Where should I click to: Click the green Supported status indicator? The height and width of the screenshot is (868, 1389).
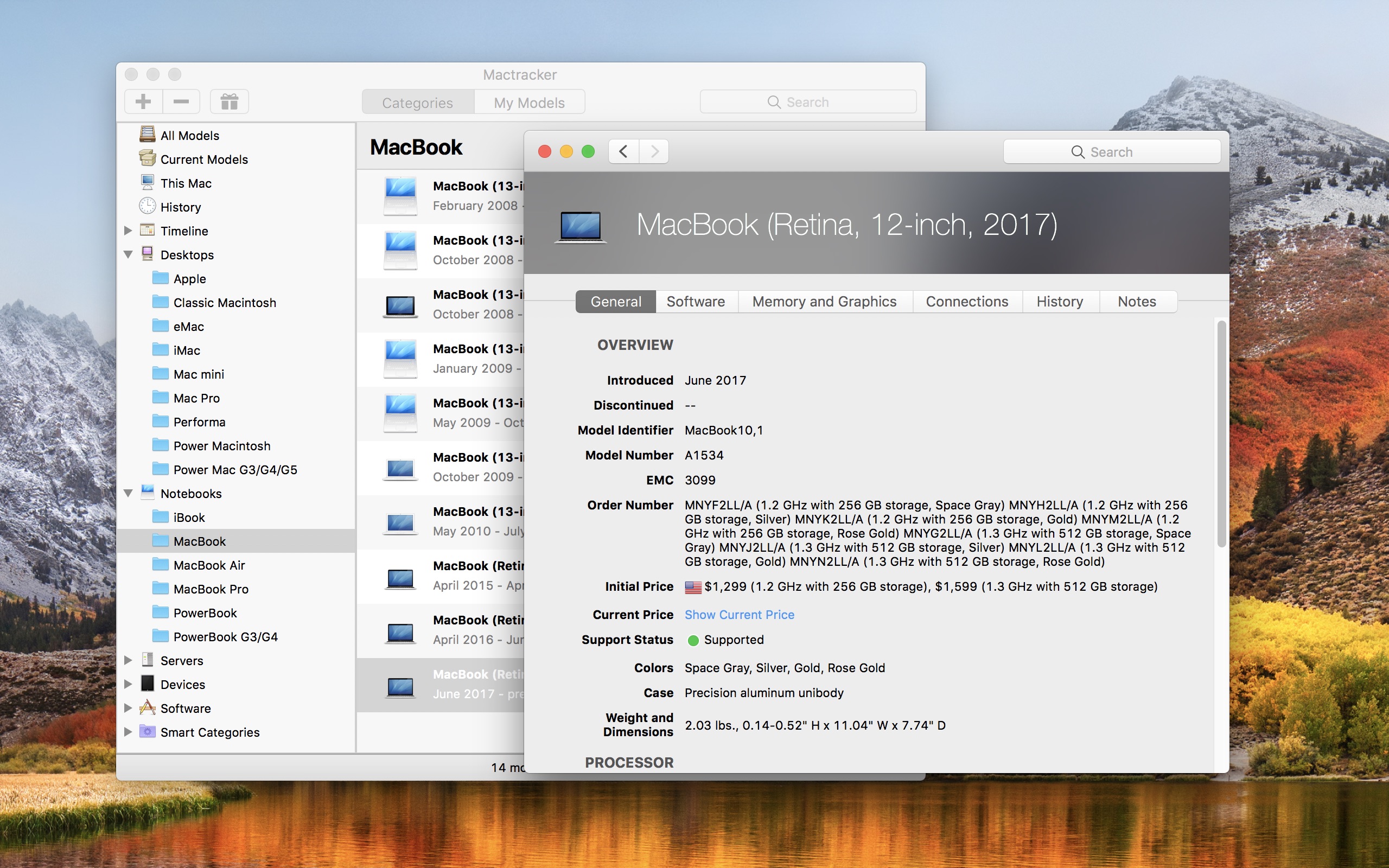(x=693, y=640)
